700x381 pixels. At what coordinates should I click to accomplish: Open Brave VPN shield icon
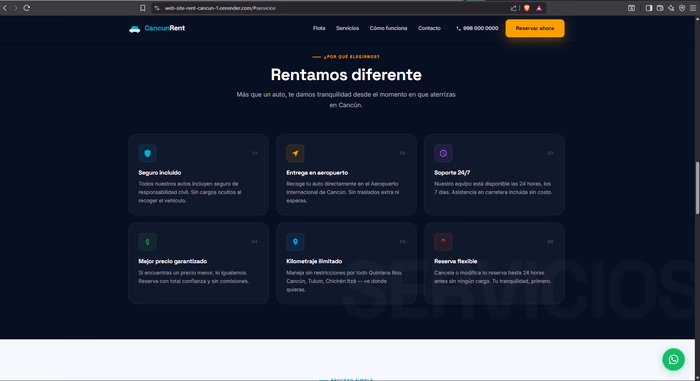tap(682, 8)
